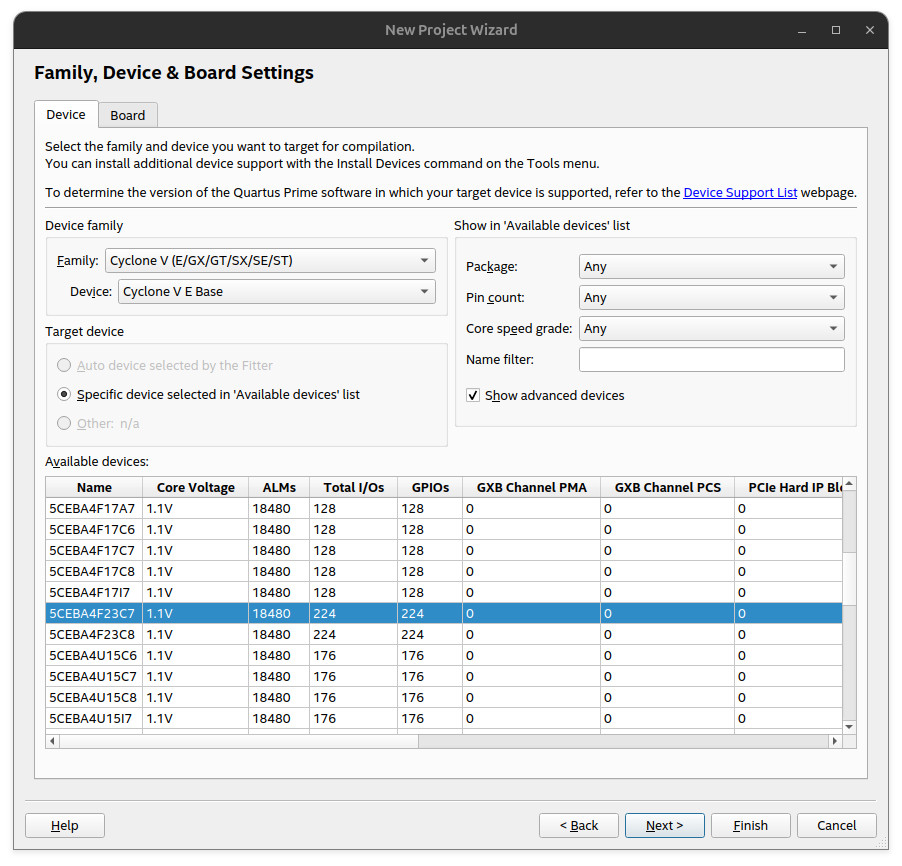Expand the Device dropdown
902x866 pixels.
click(276, 292)
